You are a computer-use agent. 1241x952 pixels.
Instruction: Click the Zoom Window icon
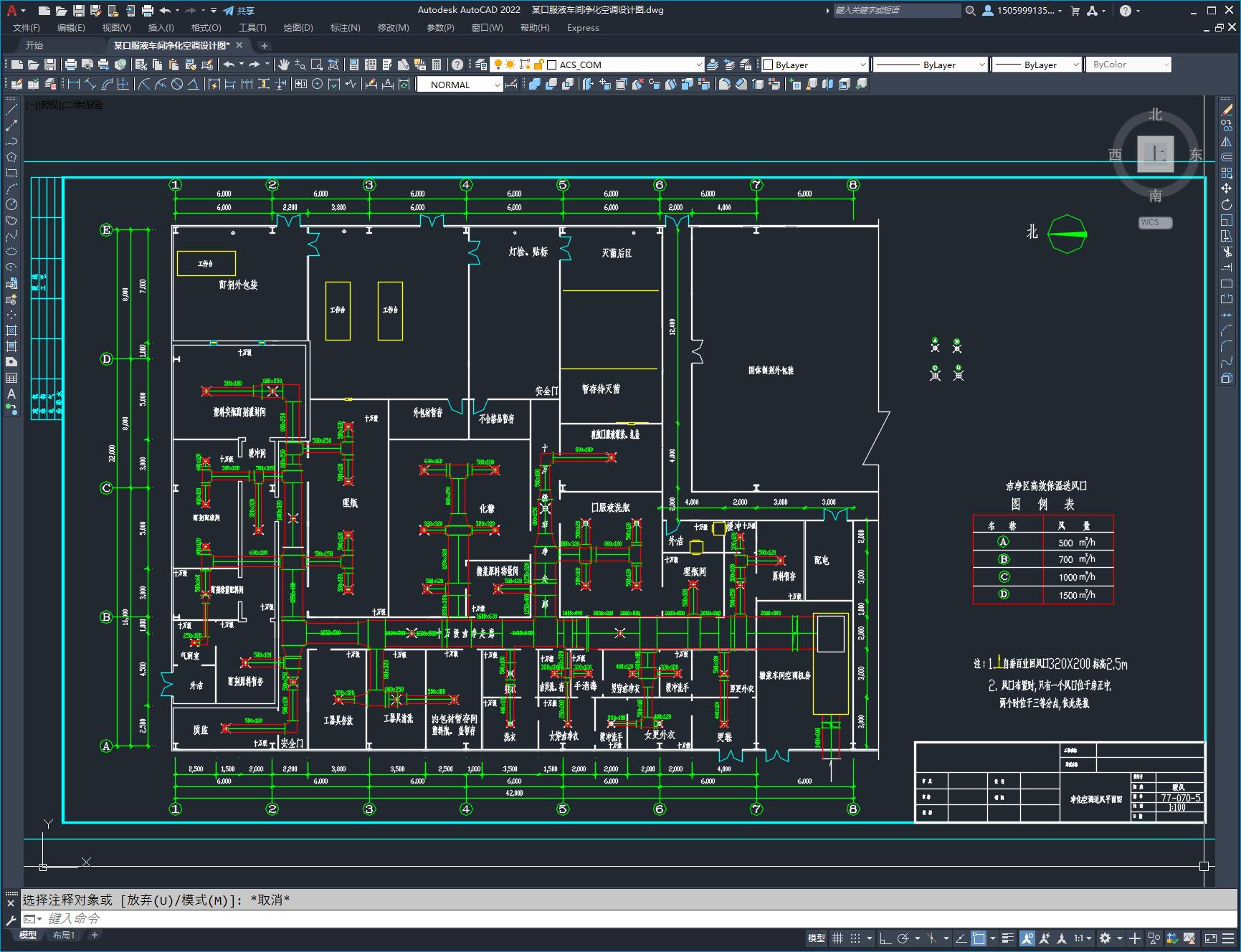coord(316,65)
